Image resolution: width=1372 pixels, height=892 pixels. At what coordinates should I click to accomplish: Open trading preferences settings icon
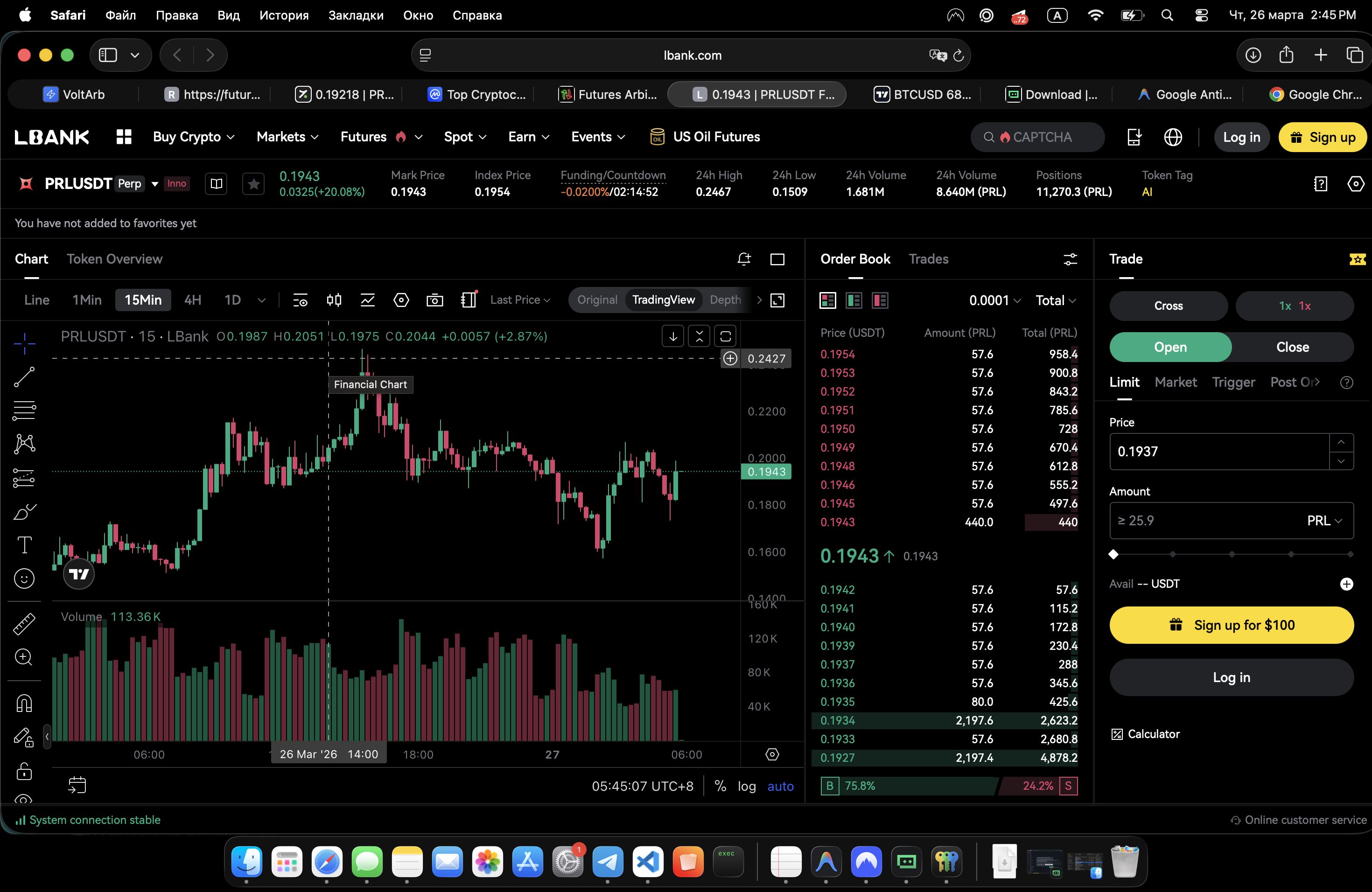(x=1355, y=184)
